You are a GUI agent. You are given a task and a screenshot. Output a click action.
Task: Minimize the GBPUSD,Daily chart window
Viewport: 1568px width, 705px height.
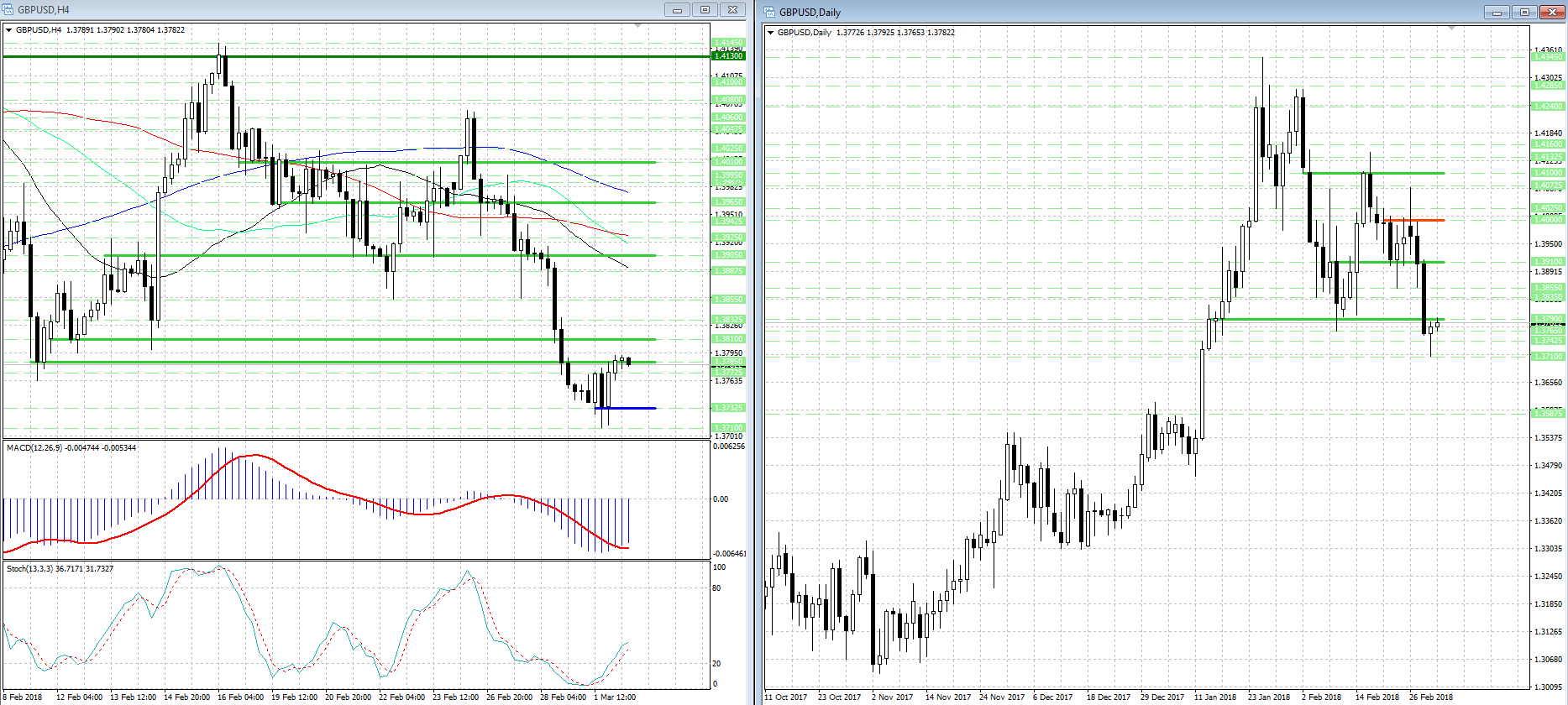click(x=1497, y=13)
